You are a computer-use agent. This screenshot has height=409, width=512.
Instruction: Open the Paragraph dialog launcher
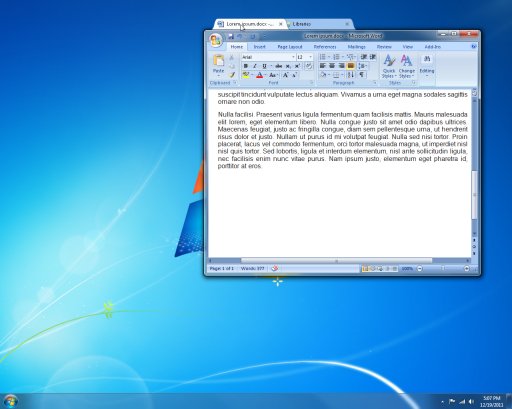(x=375, y=83)
